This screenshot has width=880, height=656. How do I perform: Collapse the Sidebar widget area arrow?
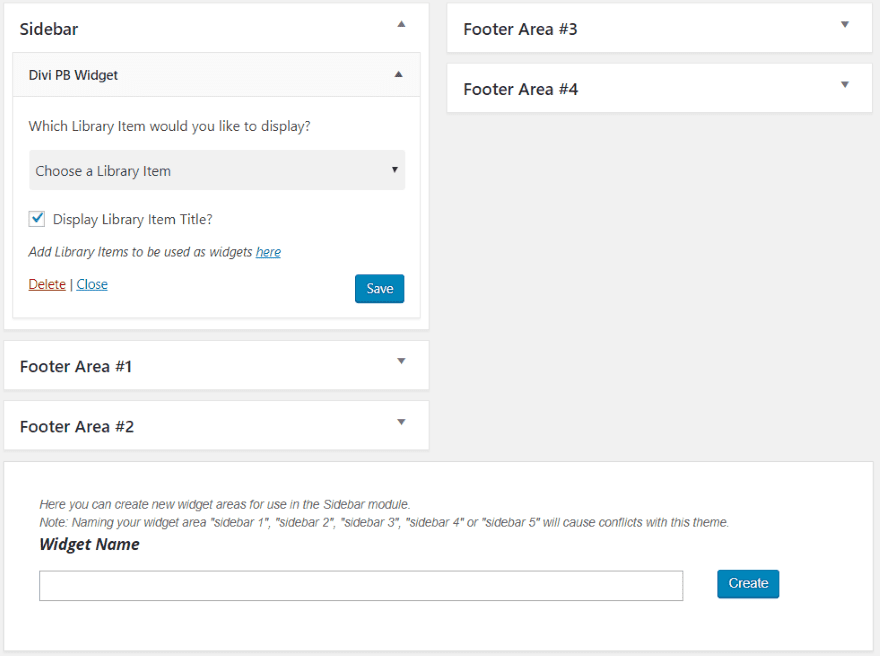[x=401, y=23]
